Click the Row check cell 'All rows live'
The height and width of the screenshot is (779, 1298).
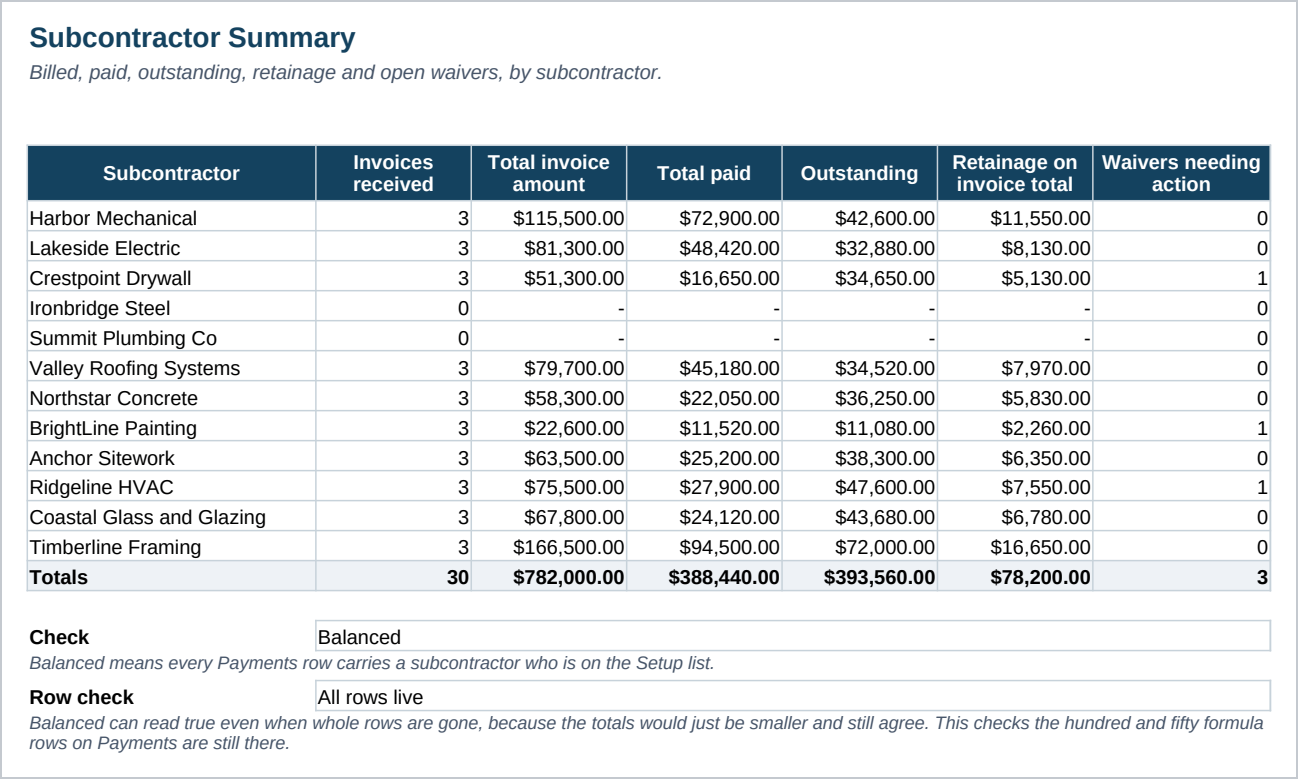pyautogui.click(x=793, y=697)
